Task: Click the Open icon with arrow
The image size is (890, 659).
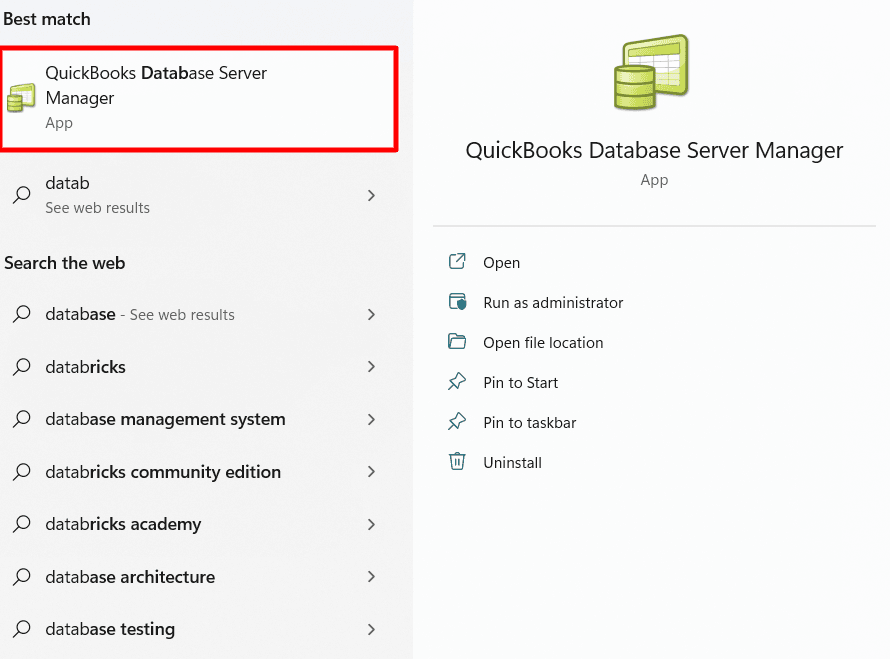Action: [x=457, y=262]
